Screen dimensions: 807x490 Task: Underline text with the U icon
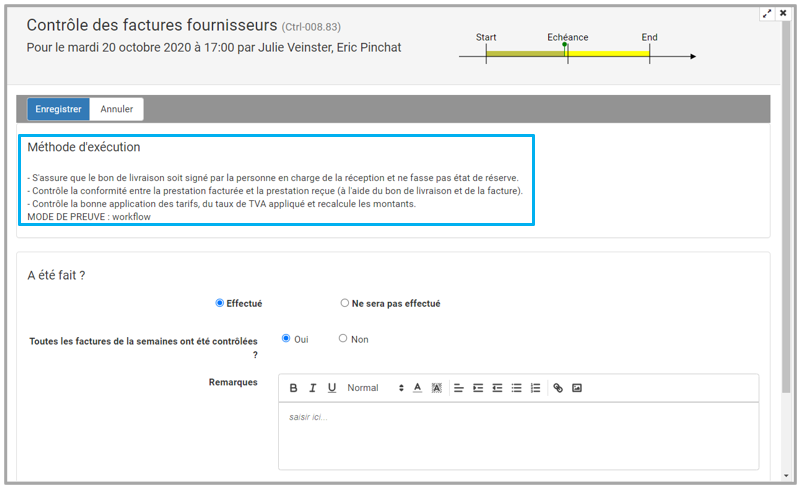pos(332,388)
